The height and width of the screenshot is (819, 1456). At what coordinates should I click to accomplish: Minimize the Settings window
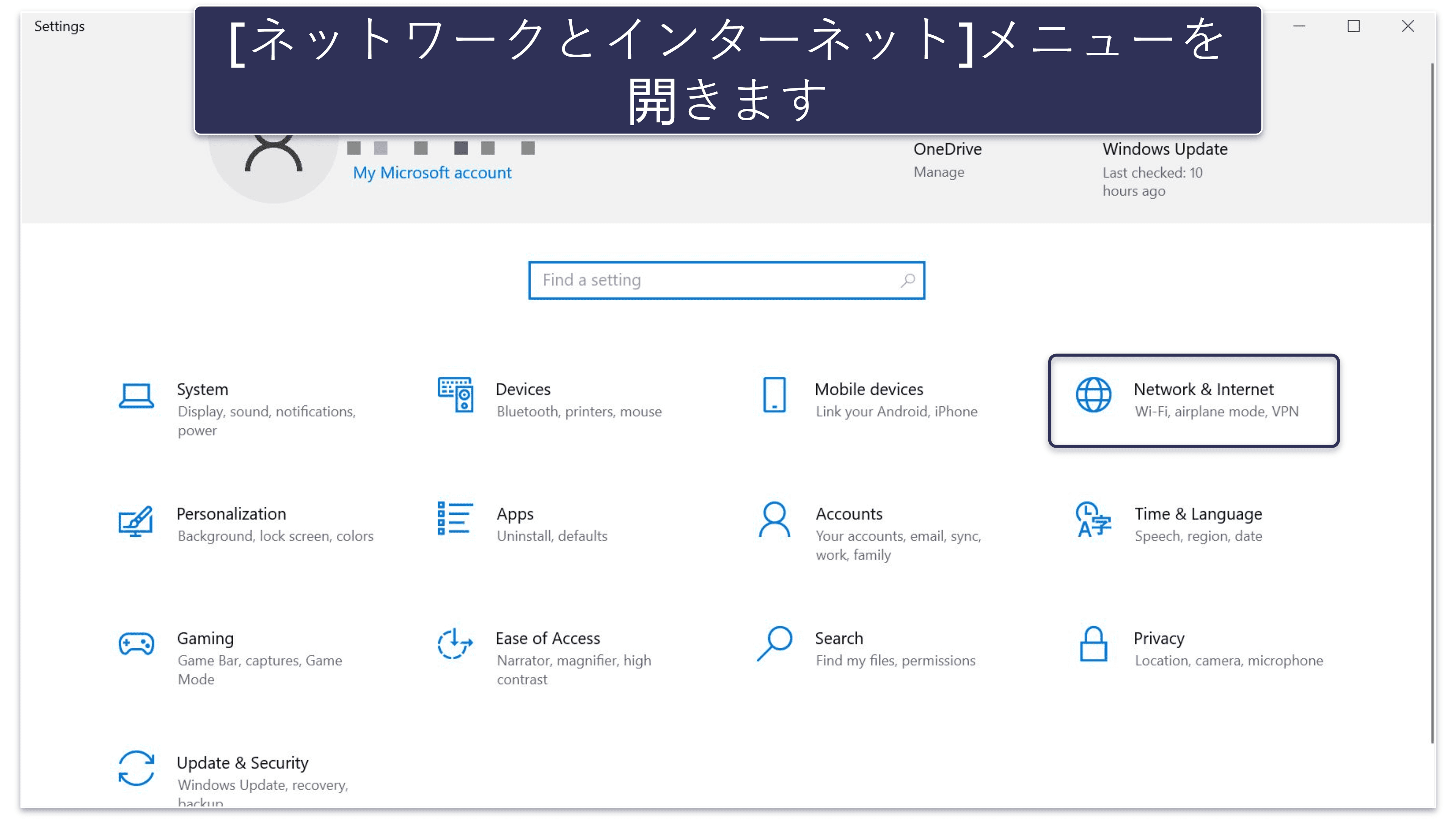pos(1299,26)
